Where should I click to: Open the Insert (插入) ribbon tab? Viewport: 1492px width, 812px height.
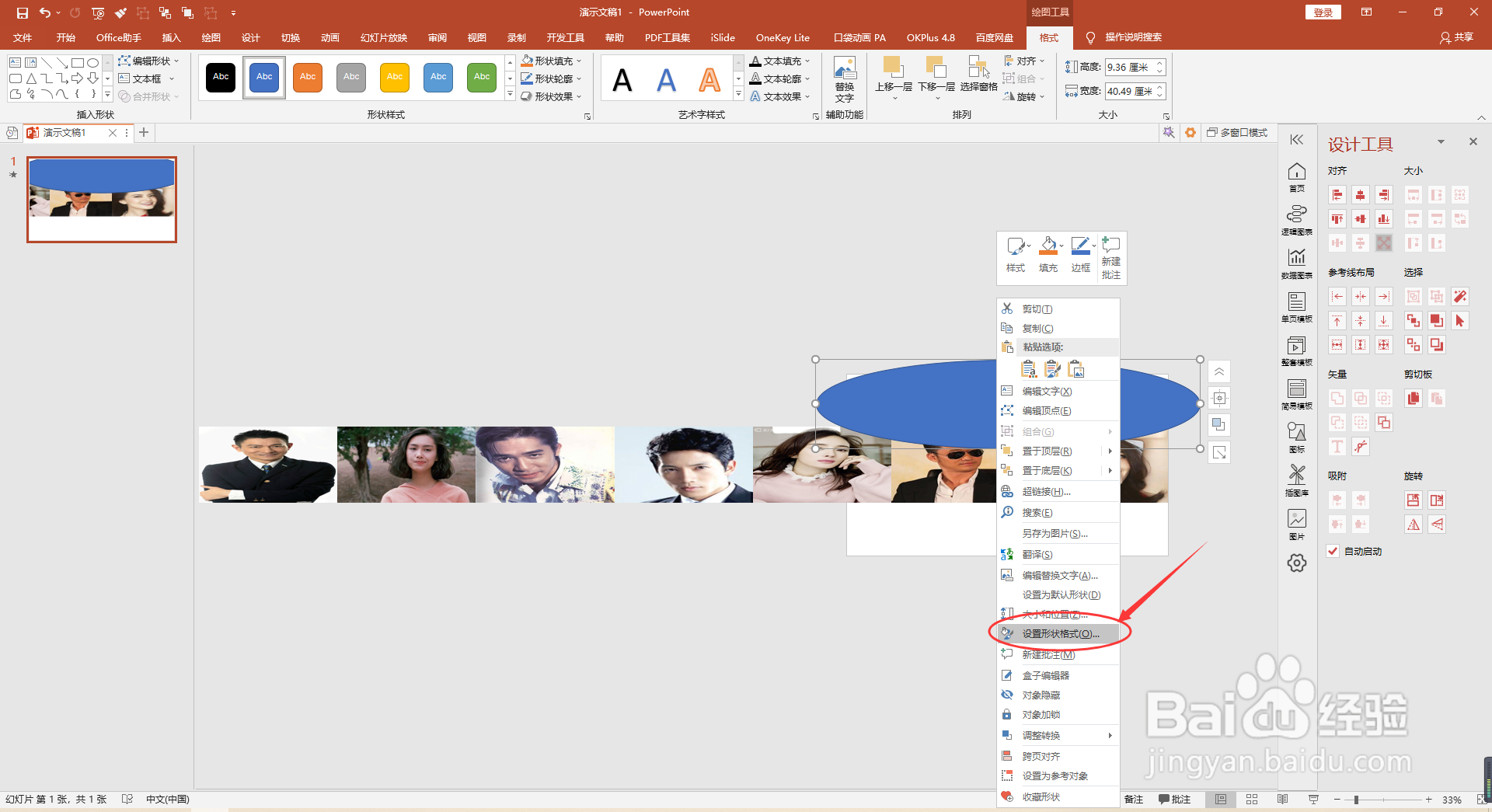171,37
